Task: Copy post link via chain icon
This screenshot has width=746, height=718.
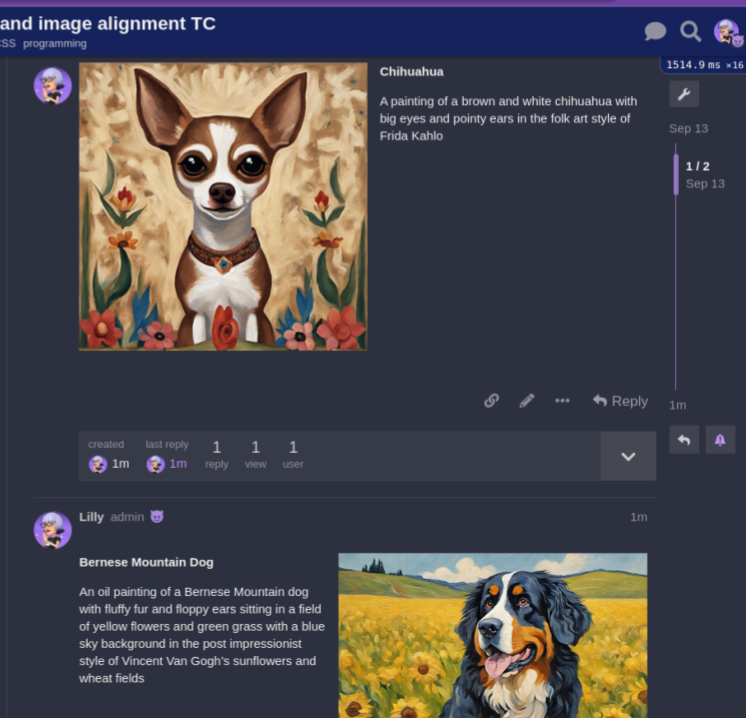Action: (x=491, y=401)
